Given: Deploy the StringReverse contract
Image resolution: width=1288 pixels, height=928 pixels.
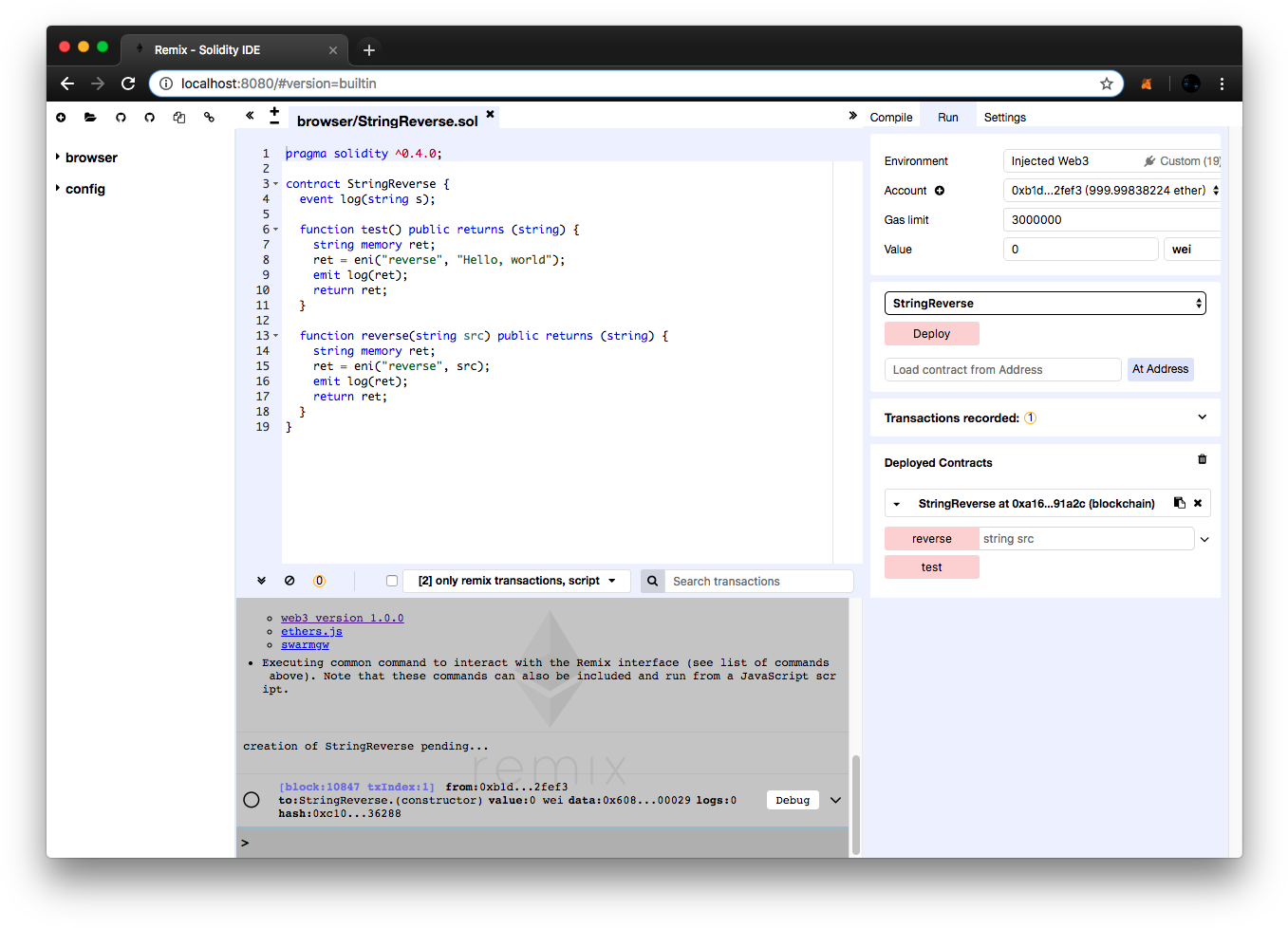Looking at the screenshot, I should pyautogui.click(x=931, y=333).
